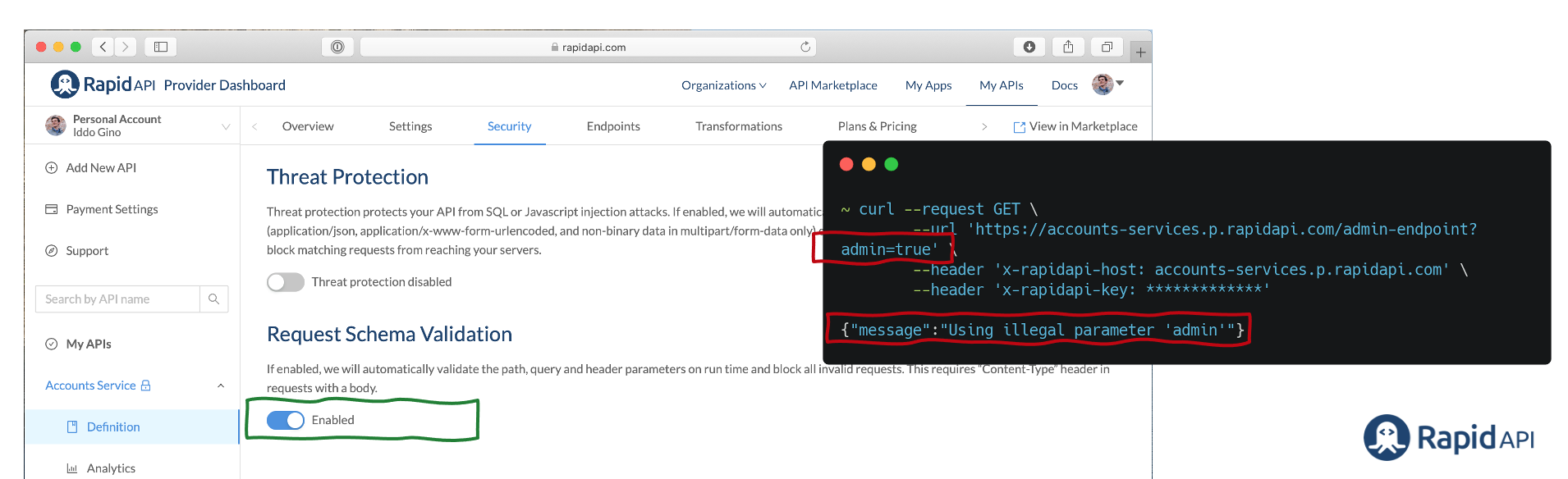Click the Threat Protection heading

[x=347, y=177]
